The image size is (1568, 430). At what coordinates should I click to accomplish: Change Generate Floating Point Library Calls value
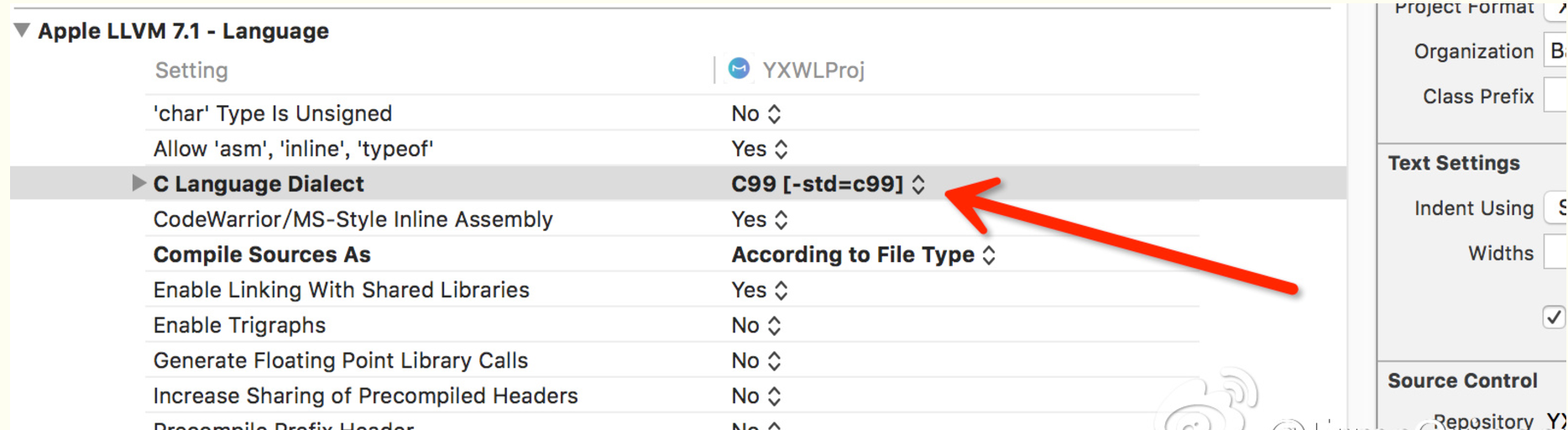pos(756,360)
